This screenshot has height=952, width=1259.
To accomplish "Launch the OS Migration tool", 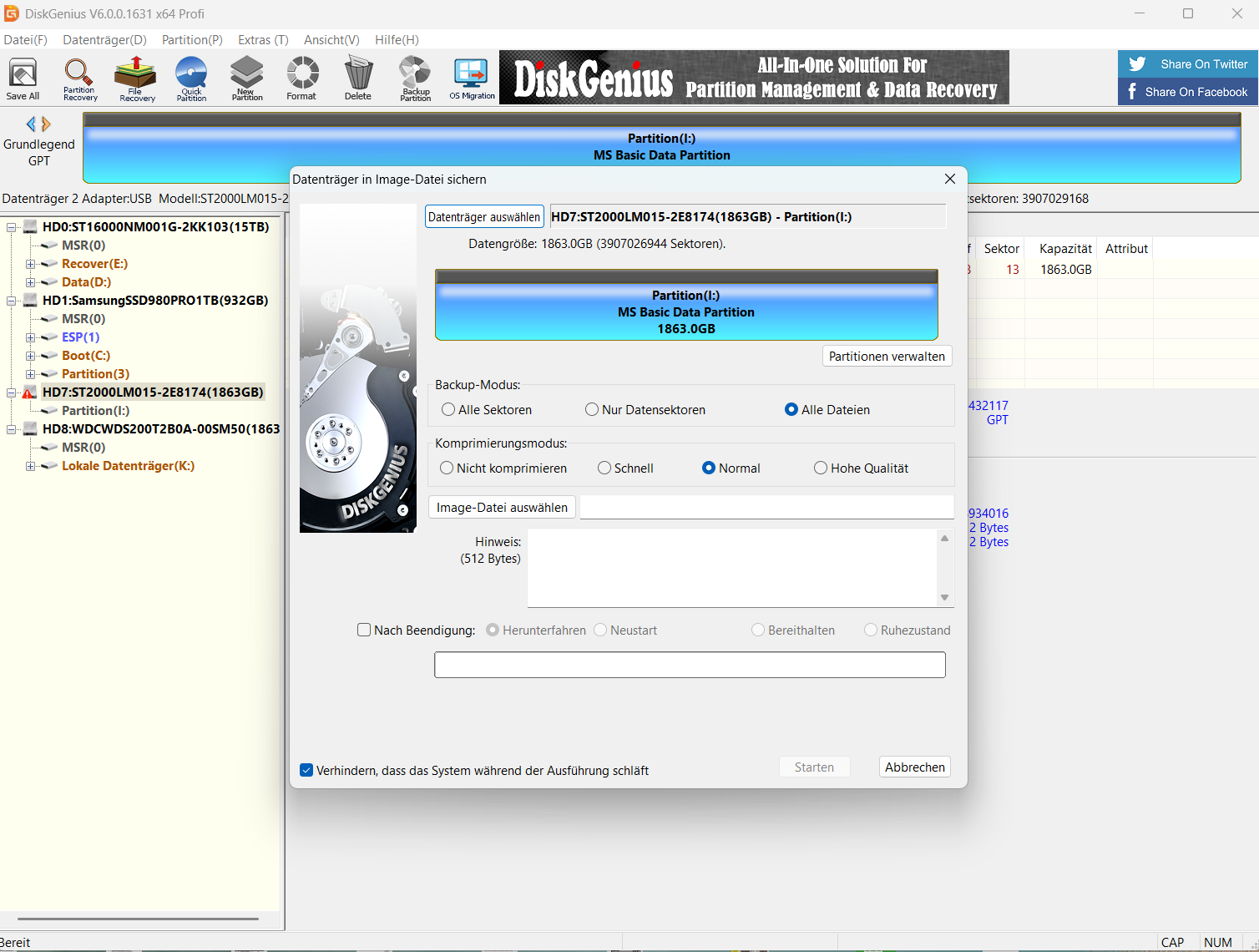I will click(472, 79).
